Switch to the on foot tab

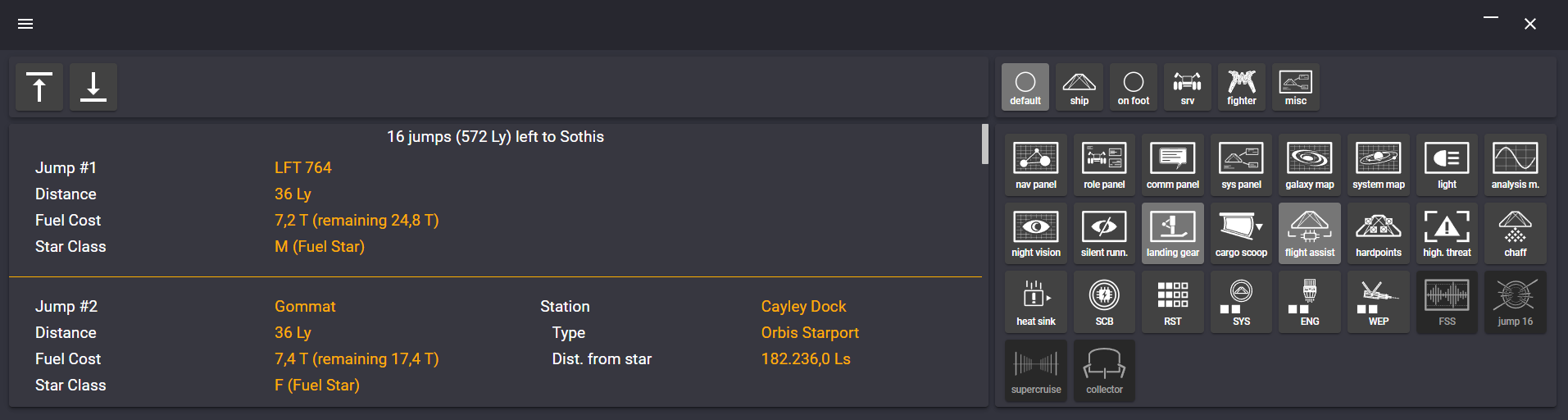tap(1133, 87)
